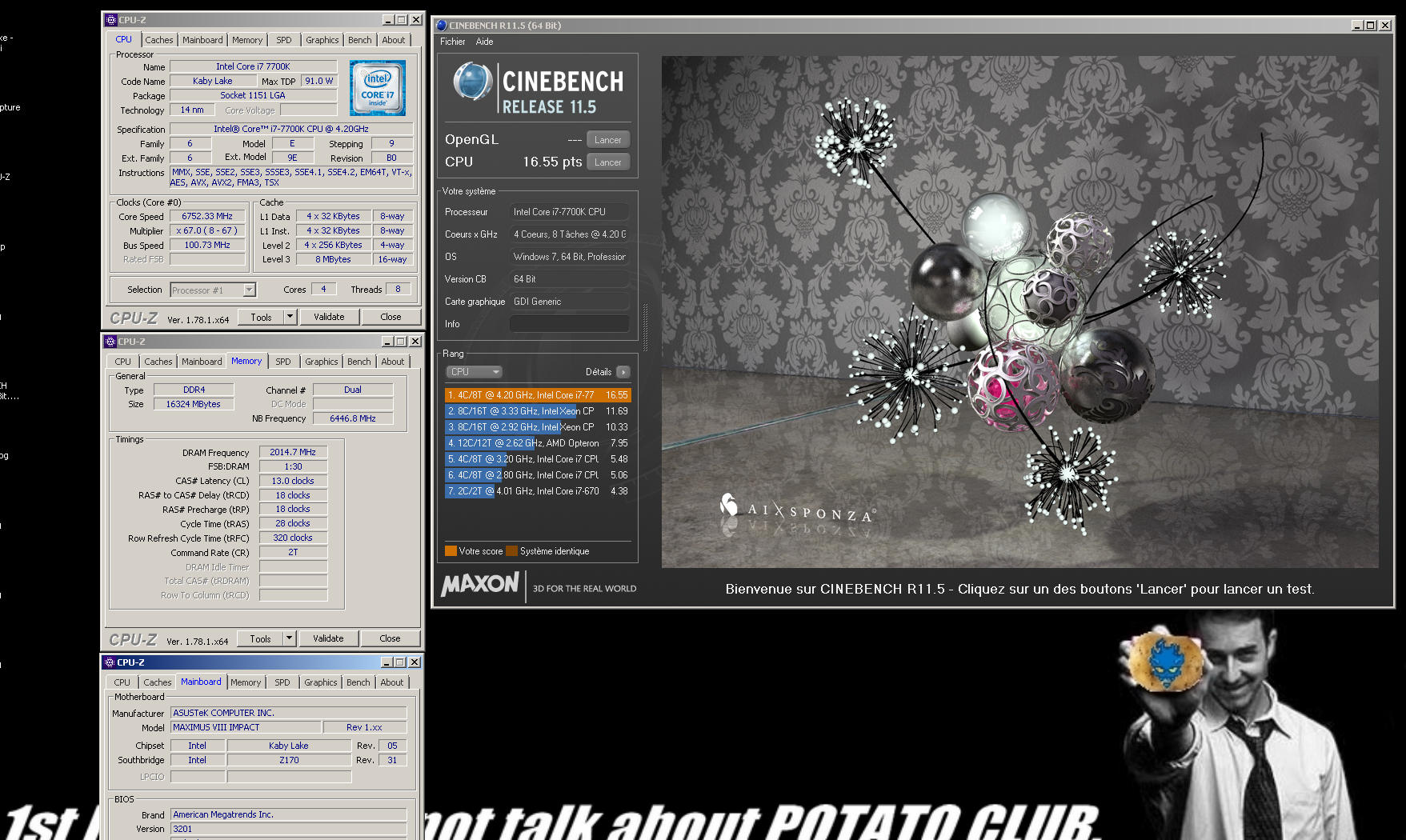1406x840 pixels.
Task: Click orange Votre score legend swatch
Action: tap(451, 550)
